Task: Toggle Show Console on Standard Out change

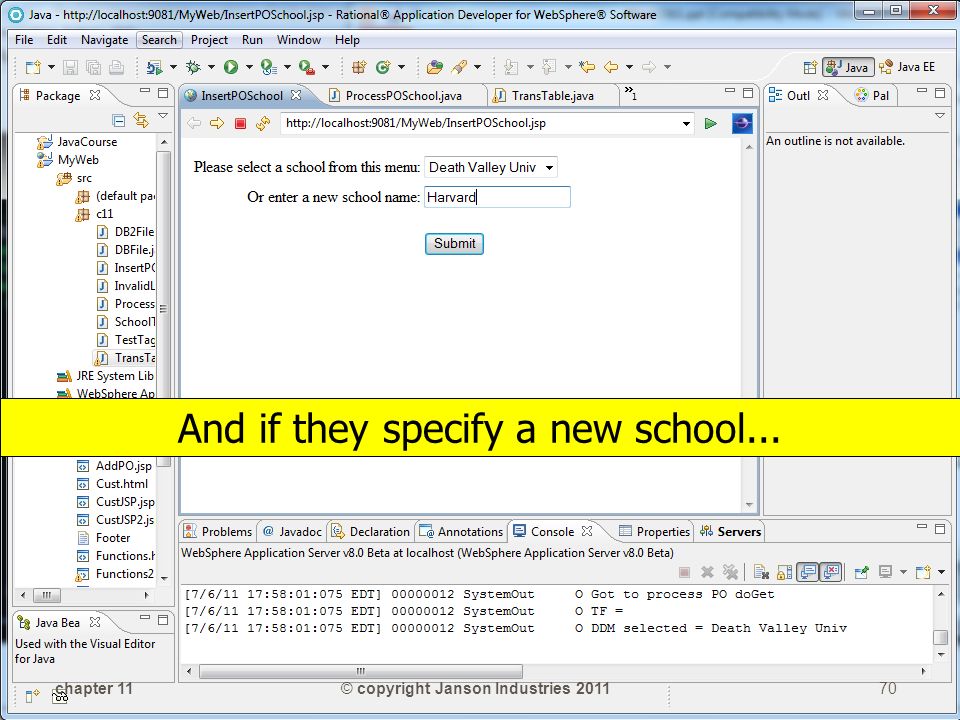Action: 808,572
